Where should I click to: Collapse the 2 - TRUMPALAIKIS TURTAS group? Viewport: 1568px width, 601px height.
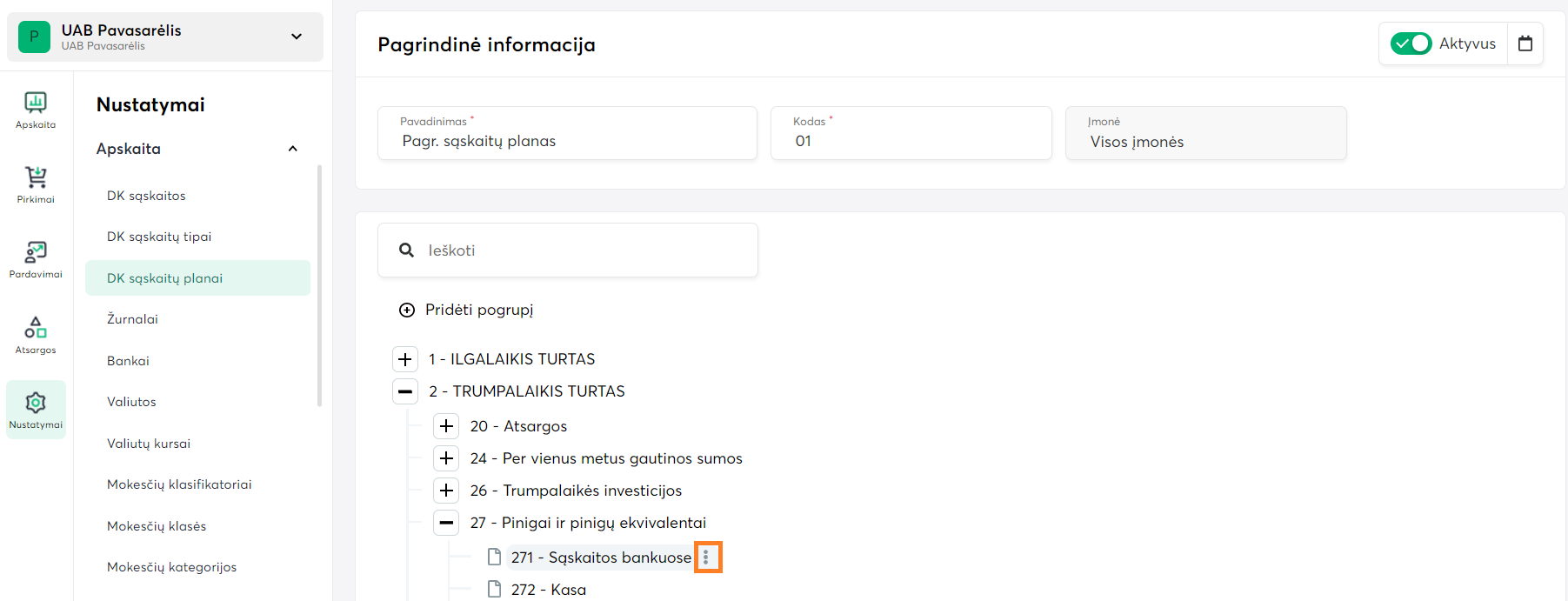click(405, 391)
